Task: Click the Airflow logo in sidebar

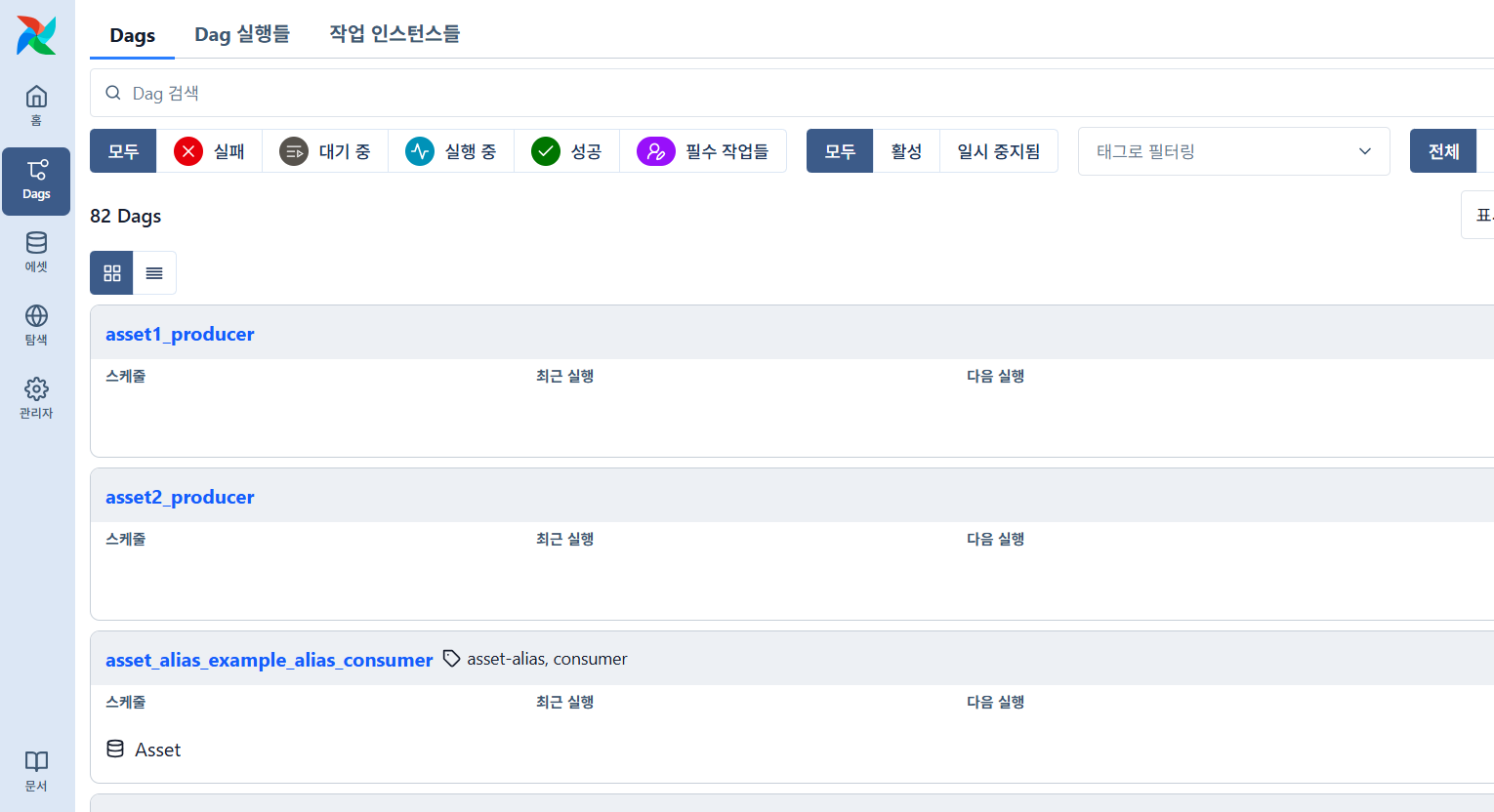Action: click(36, 35)
